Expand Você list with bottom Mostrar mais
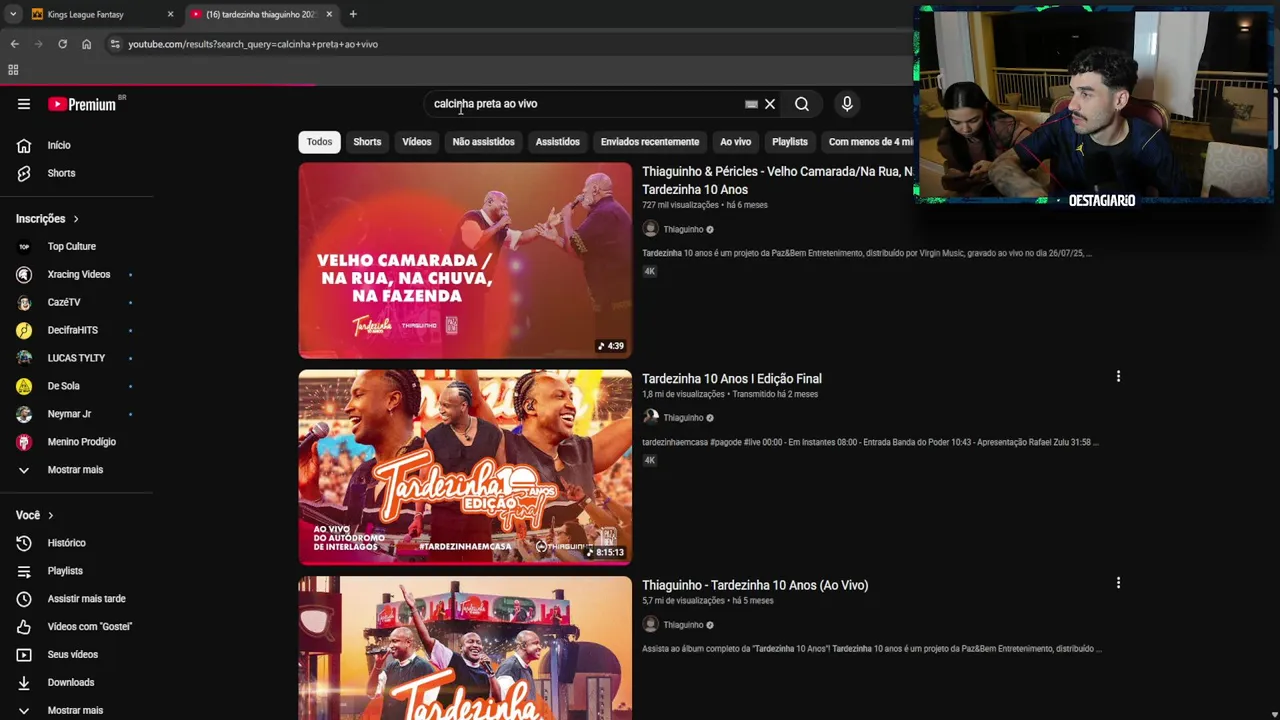This screenshot has height=720, width=1280. [76, 710]
